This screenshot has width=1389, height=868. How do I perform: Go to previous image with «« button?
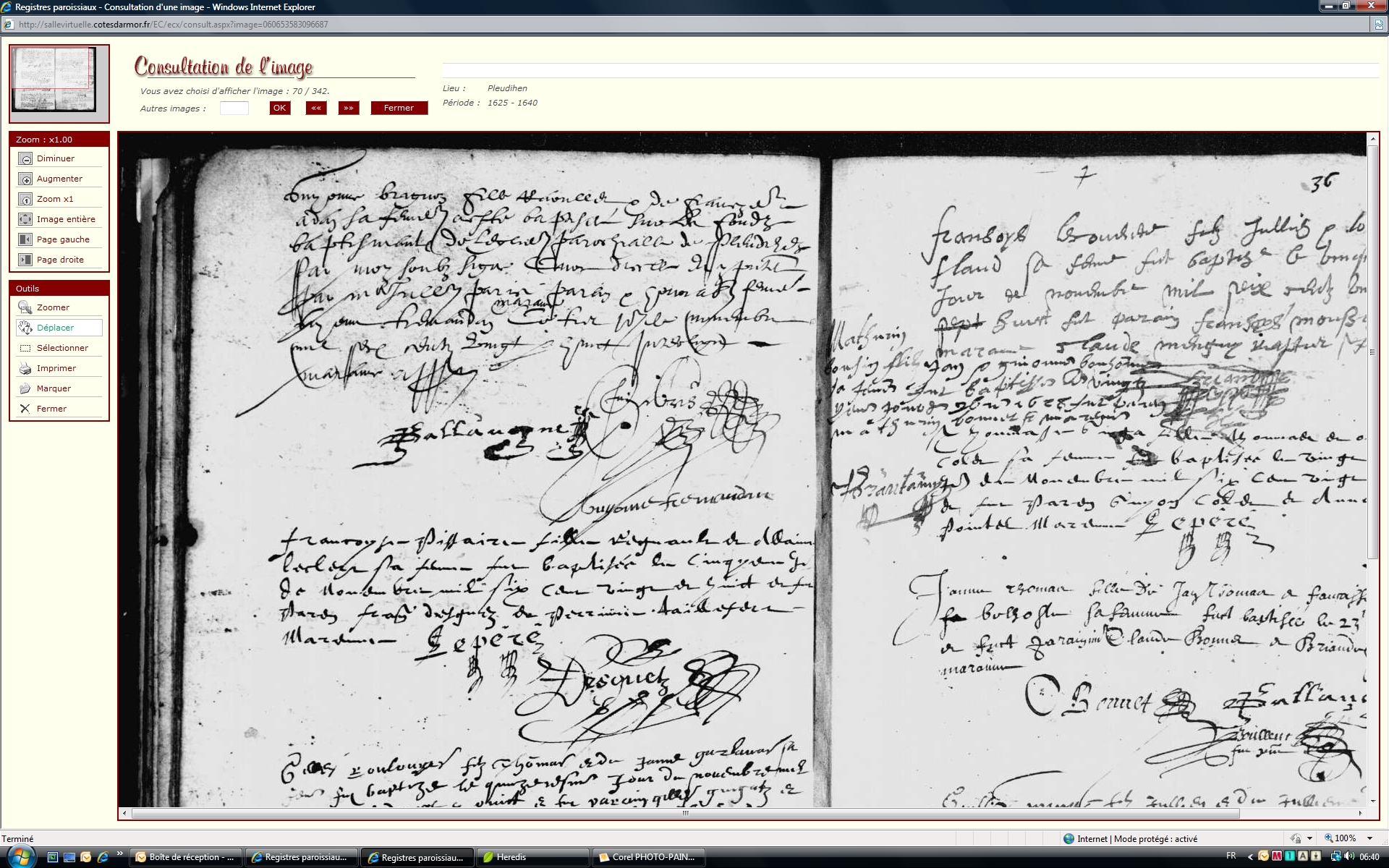point(316,108)
